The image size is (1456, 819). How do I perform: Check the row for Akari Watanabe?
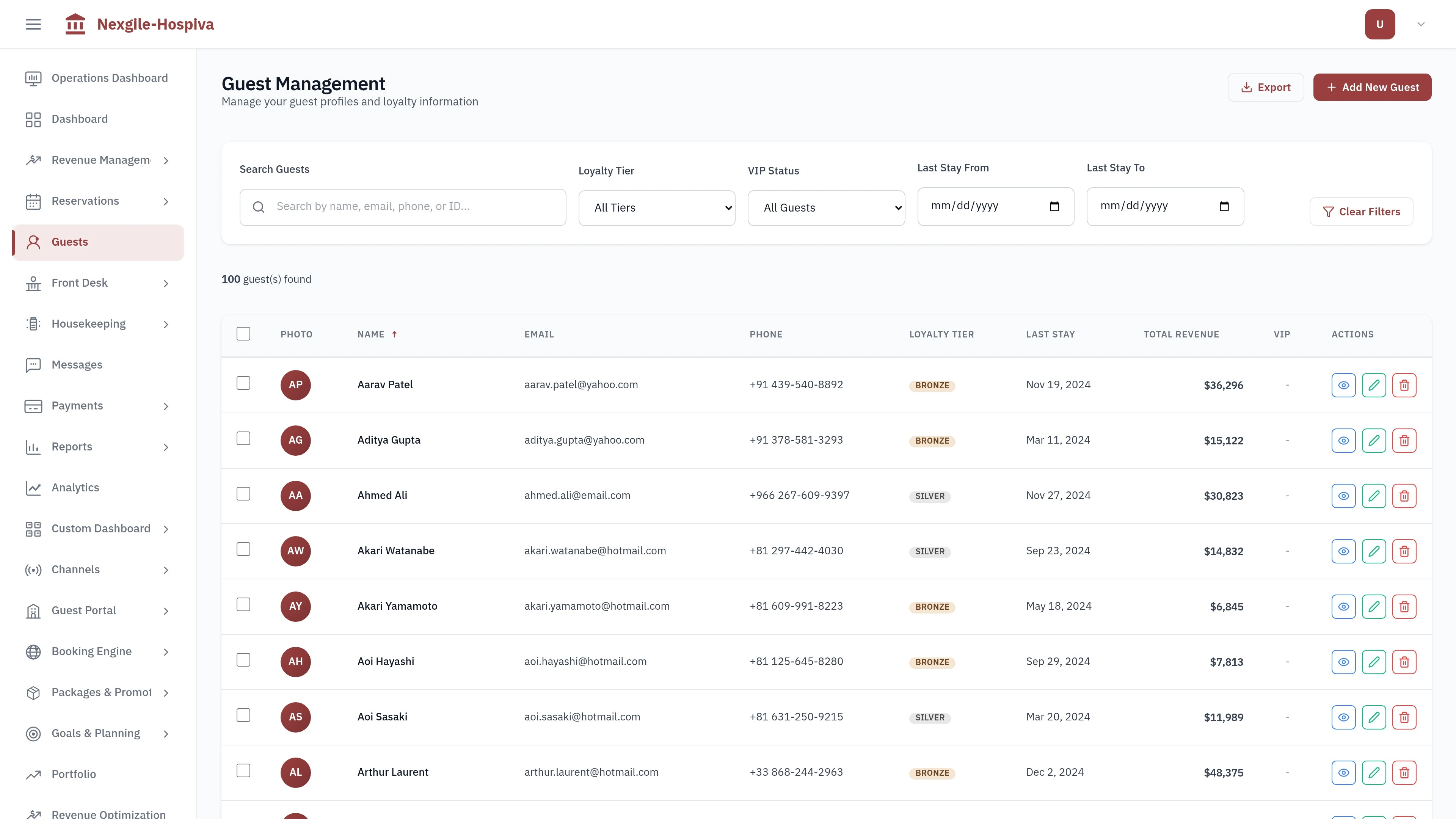[243, 549]
